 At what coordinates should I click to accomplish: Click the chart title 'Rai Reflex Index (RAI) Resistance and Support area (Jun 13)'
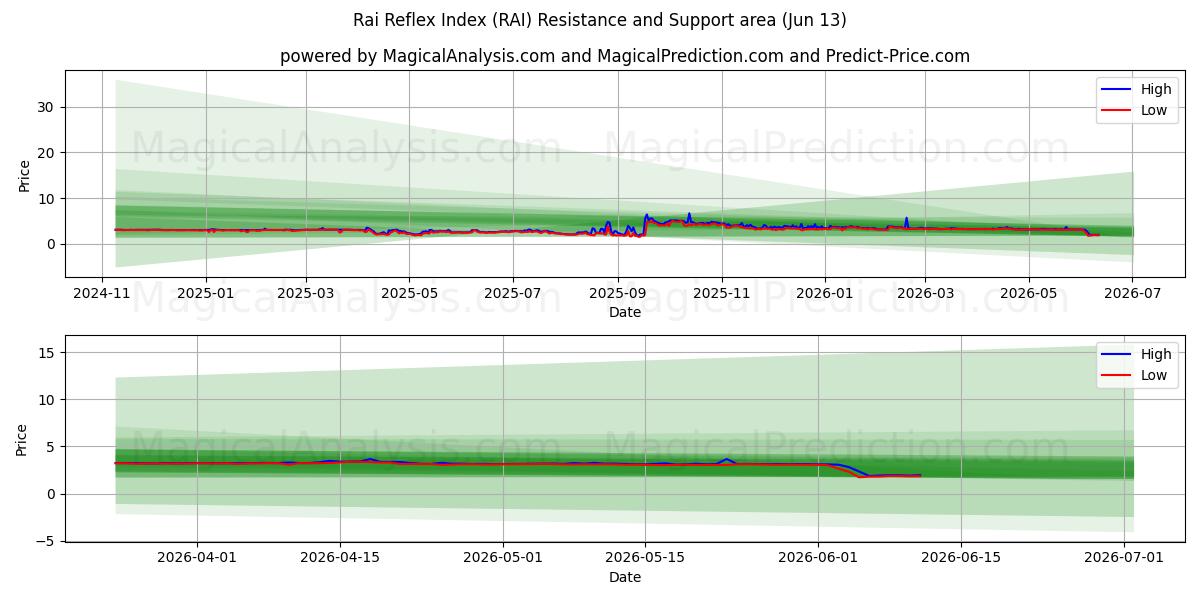click(600, 20)
